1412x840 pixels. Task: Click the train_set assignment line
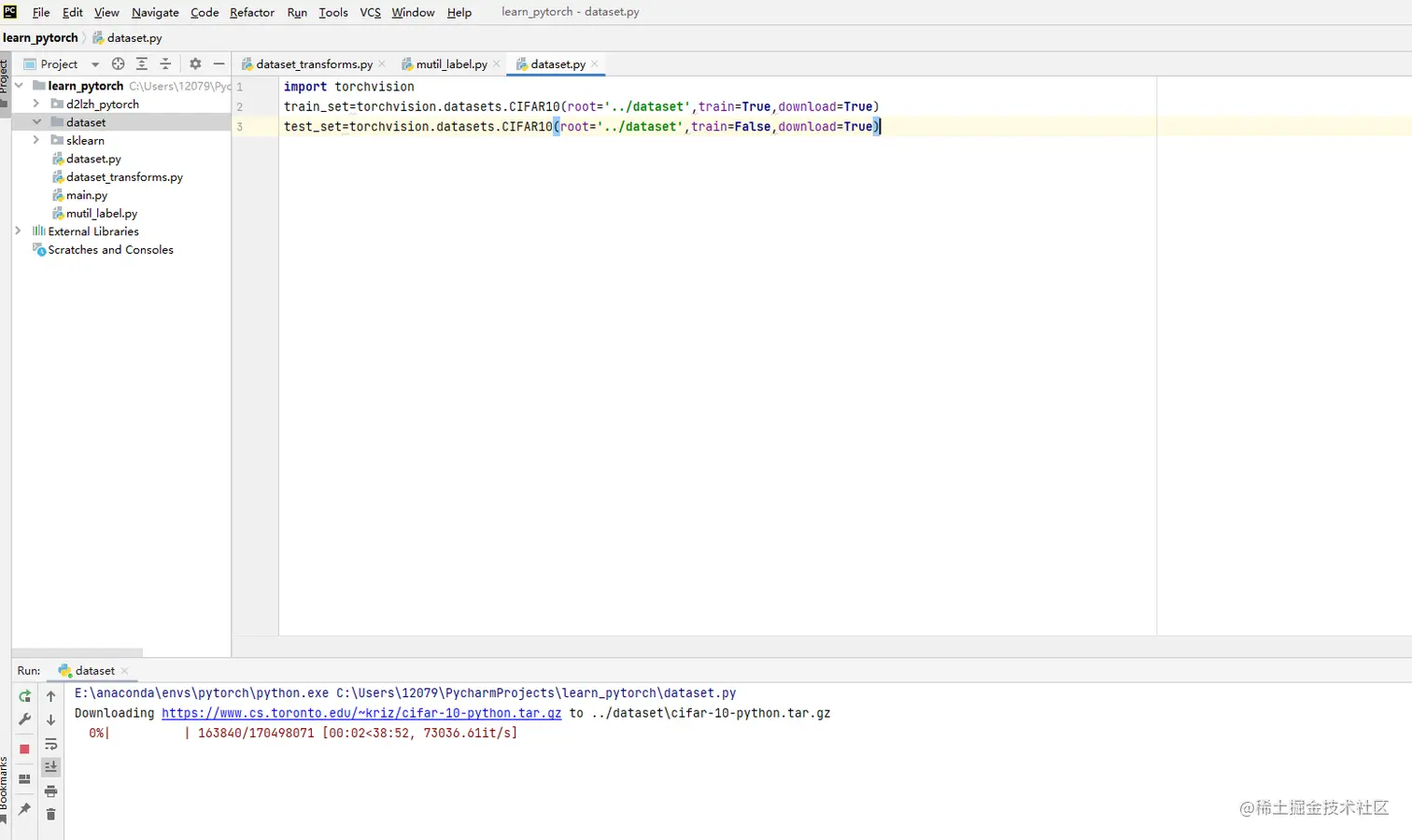click(581, 106)
